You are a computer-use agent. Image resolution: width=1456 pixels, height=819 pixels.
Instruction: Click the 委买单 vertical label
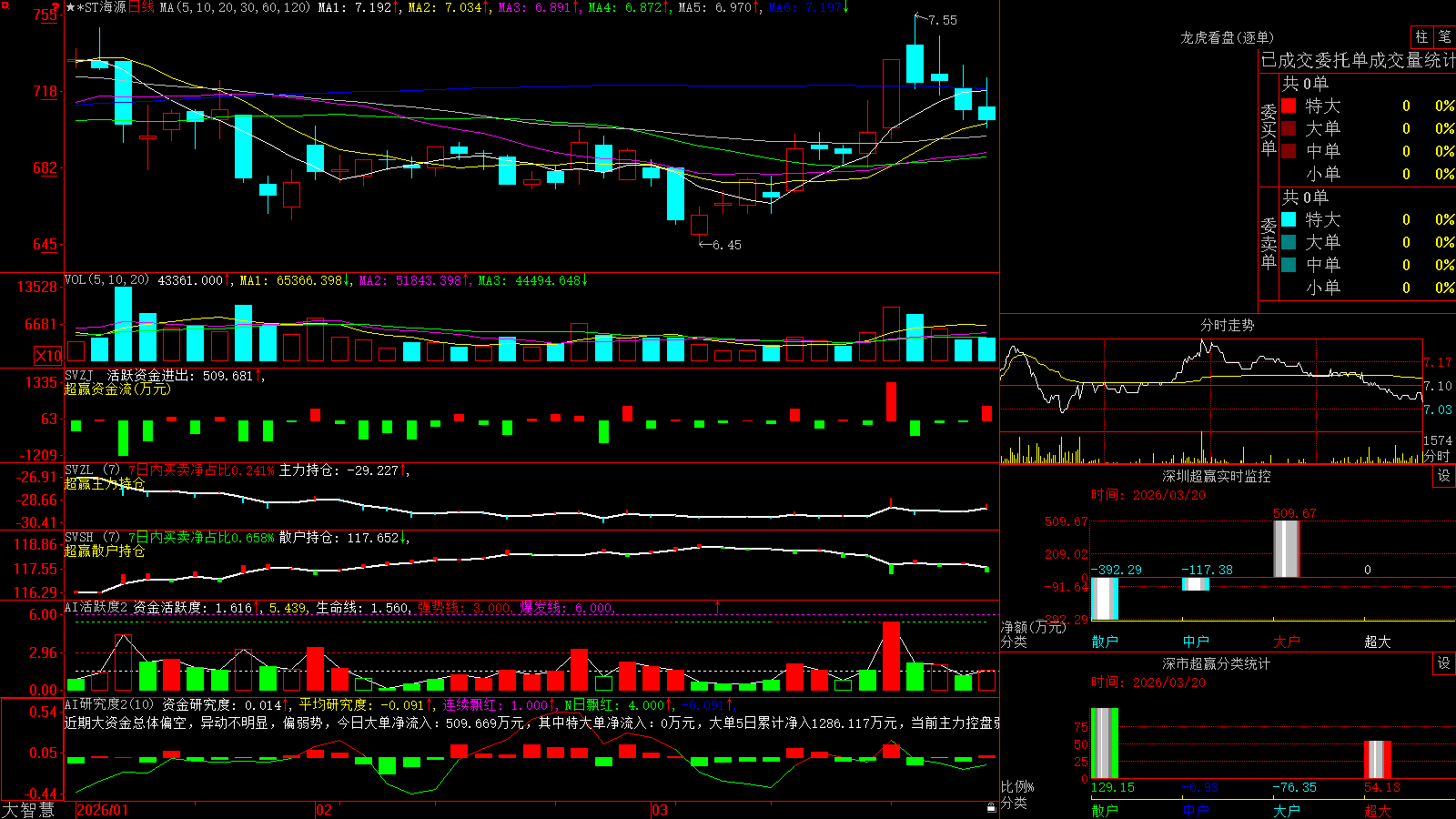1269,130
